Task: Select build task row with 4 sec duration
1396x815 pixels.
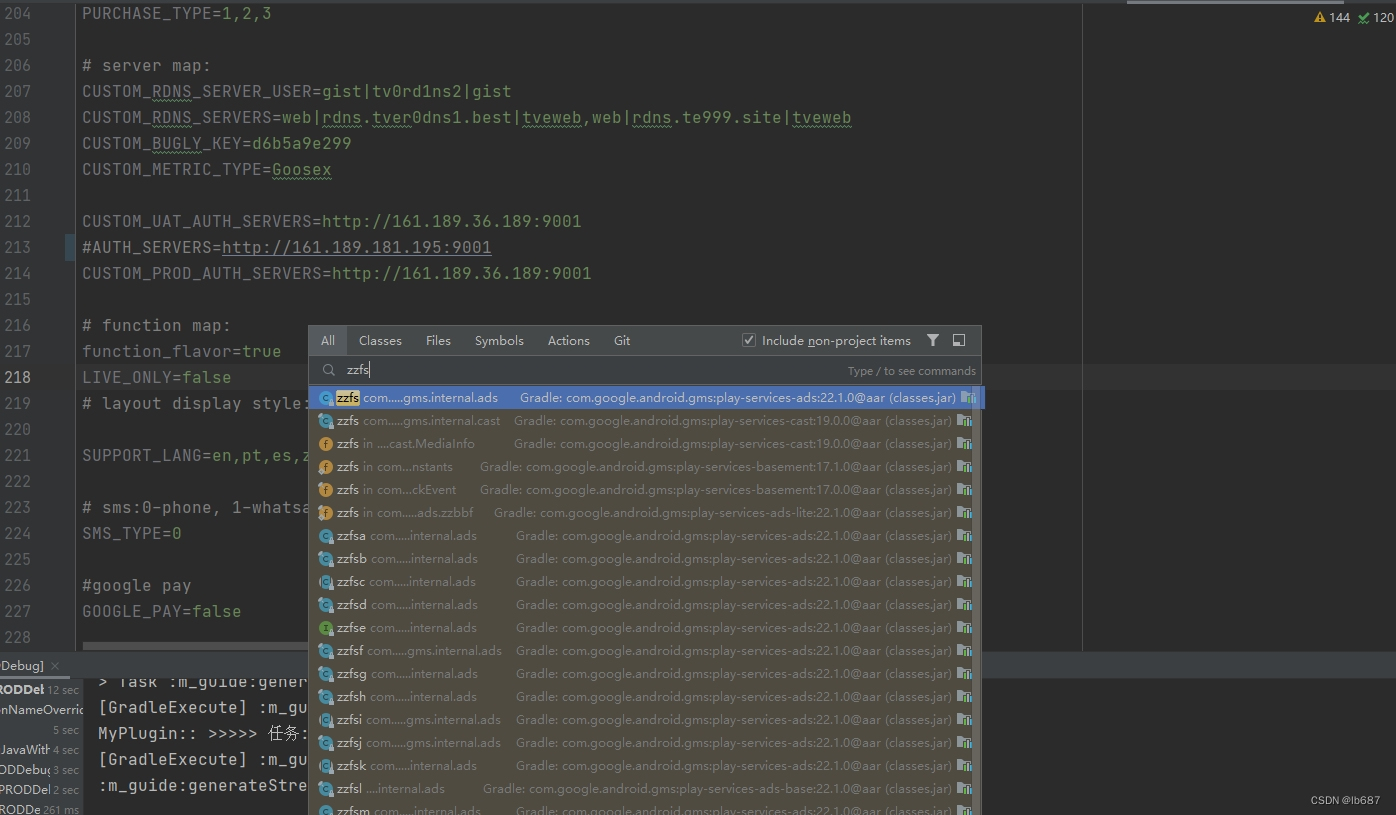Action: point(40,749)
